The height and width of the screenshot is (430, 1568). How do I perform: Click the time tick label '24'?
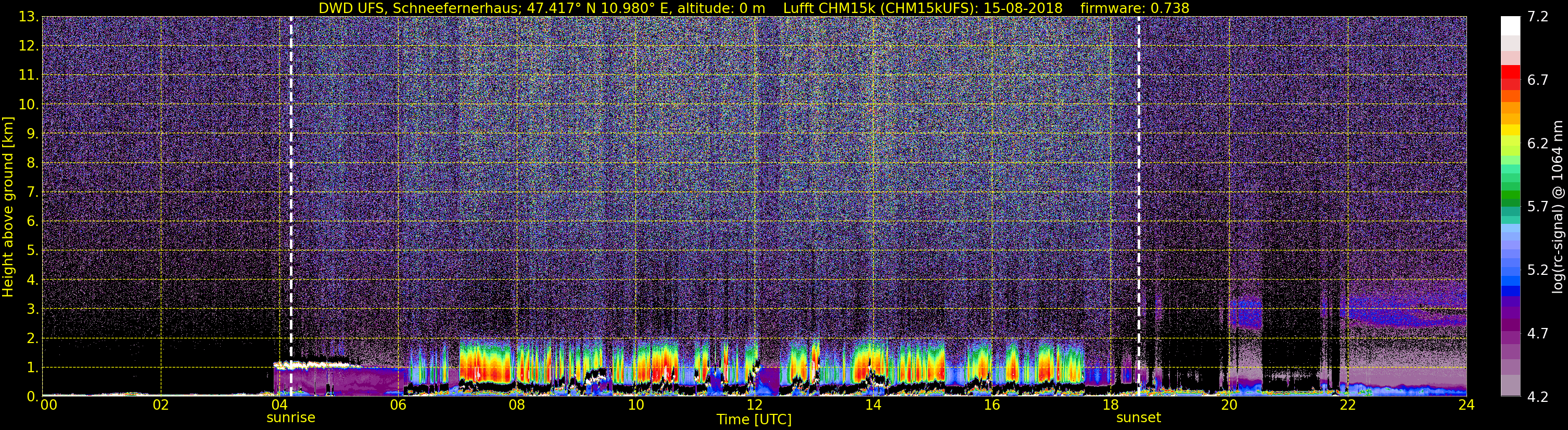(1467, 405)
